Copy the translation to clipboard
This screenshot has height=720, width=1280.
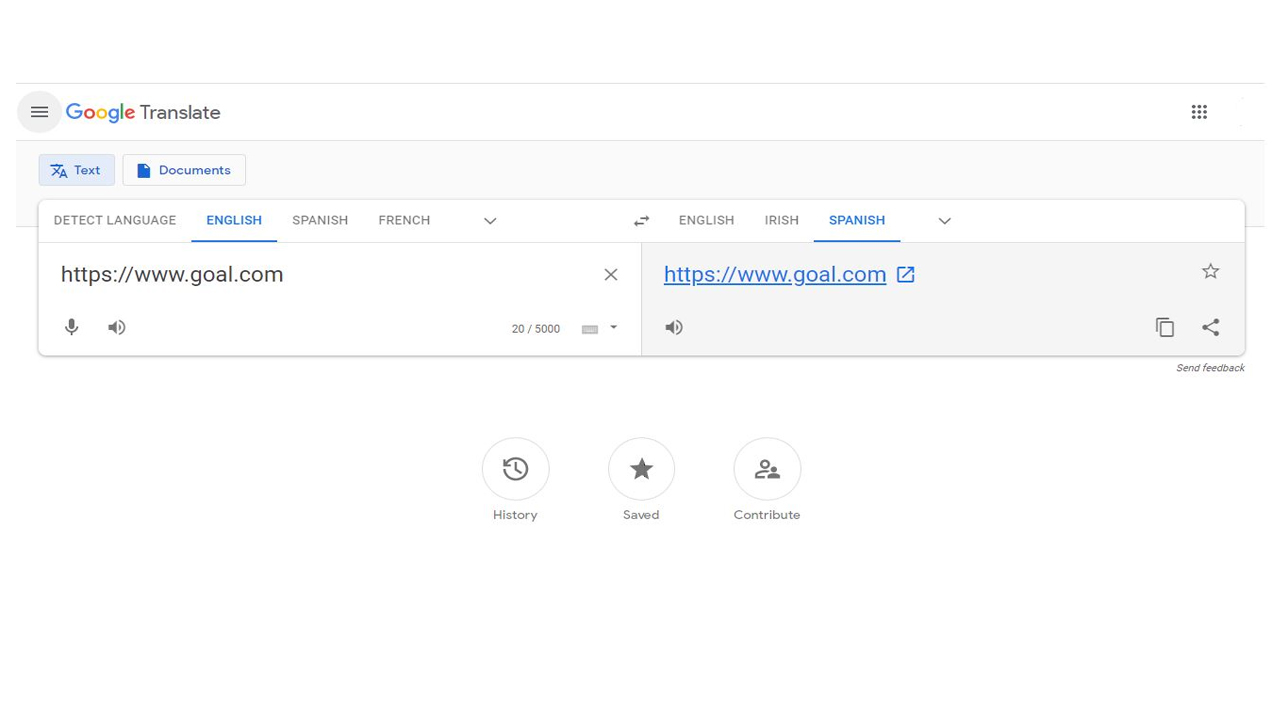tap(1164, 327)
